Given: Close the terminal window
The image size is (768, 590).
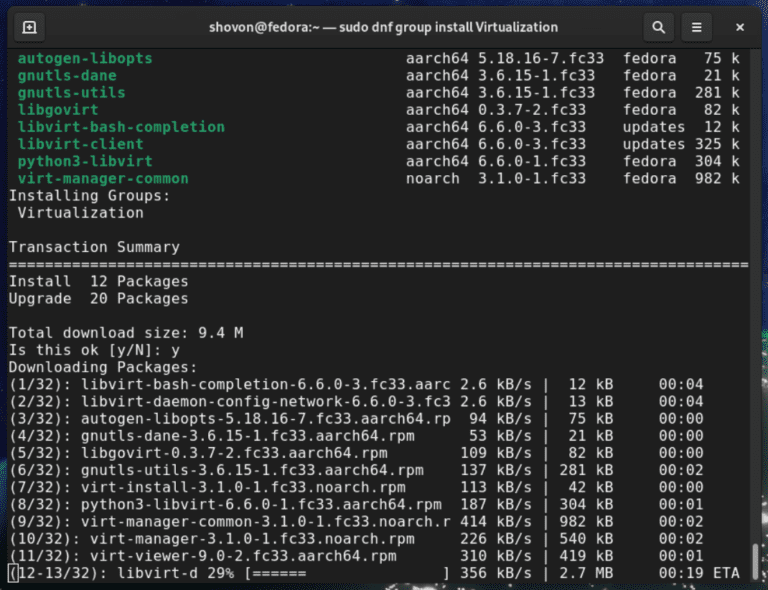Looking at the screenshot, I should pyautogui.click(x=741, y=27).
